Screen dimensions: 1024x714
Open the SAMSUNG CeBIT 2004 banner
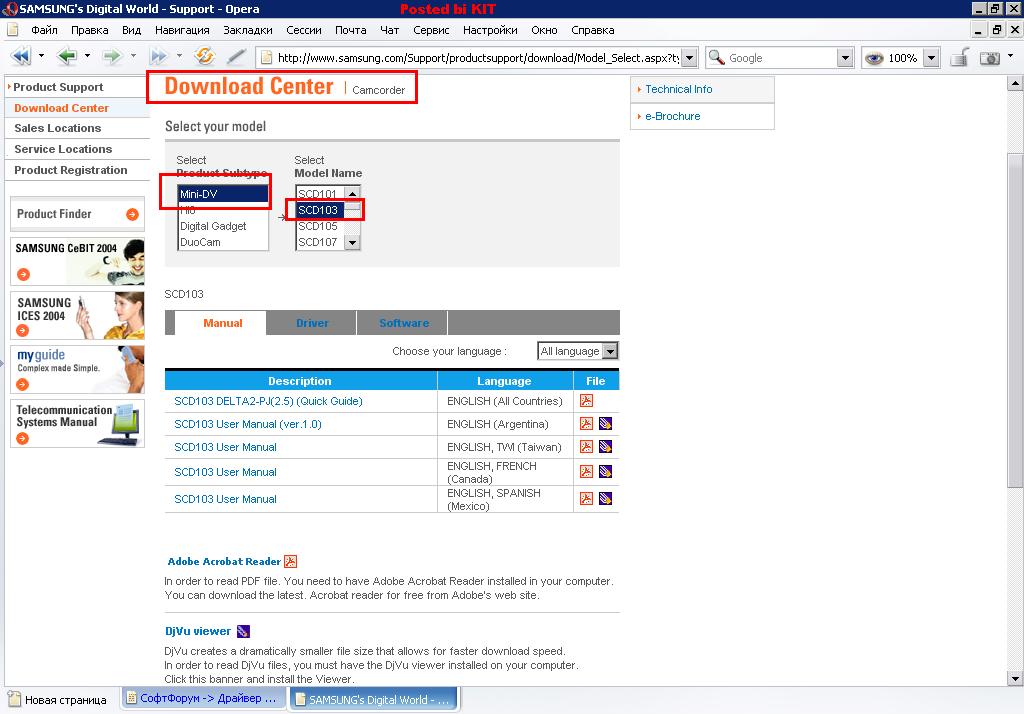coord(77,261)
